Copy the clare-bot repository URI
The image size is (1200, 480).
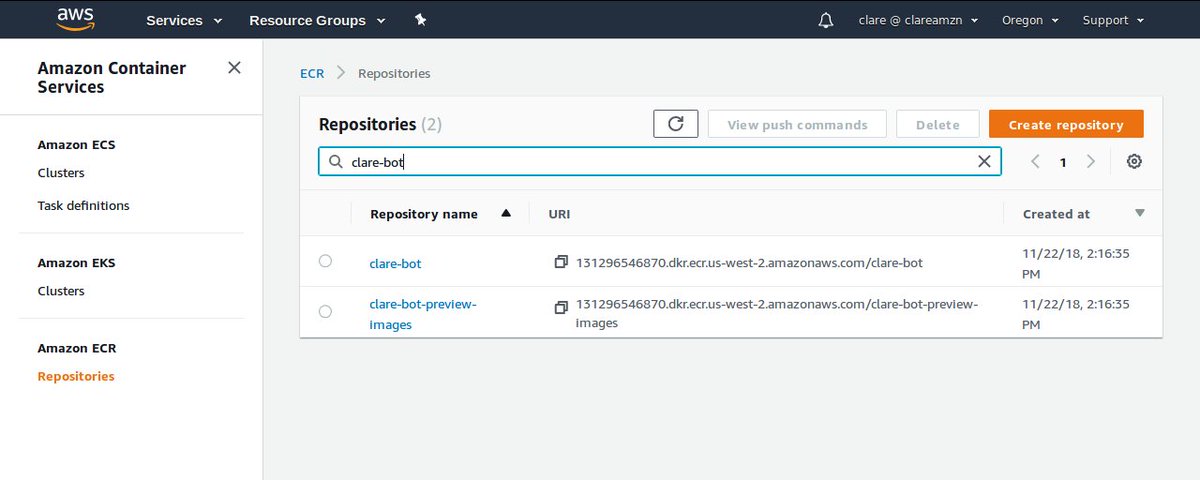pyautogui.click(x=561, y=262)
